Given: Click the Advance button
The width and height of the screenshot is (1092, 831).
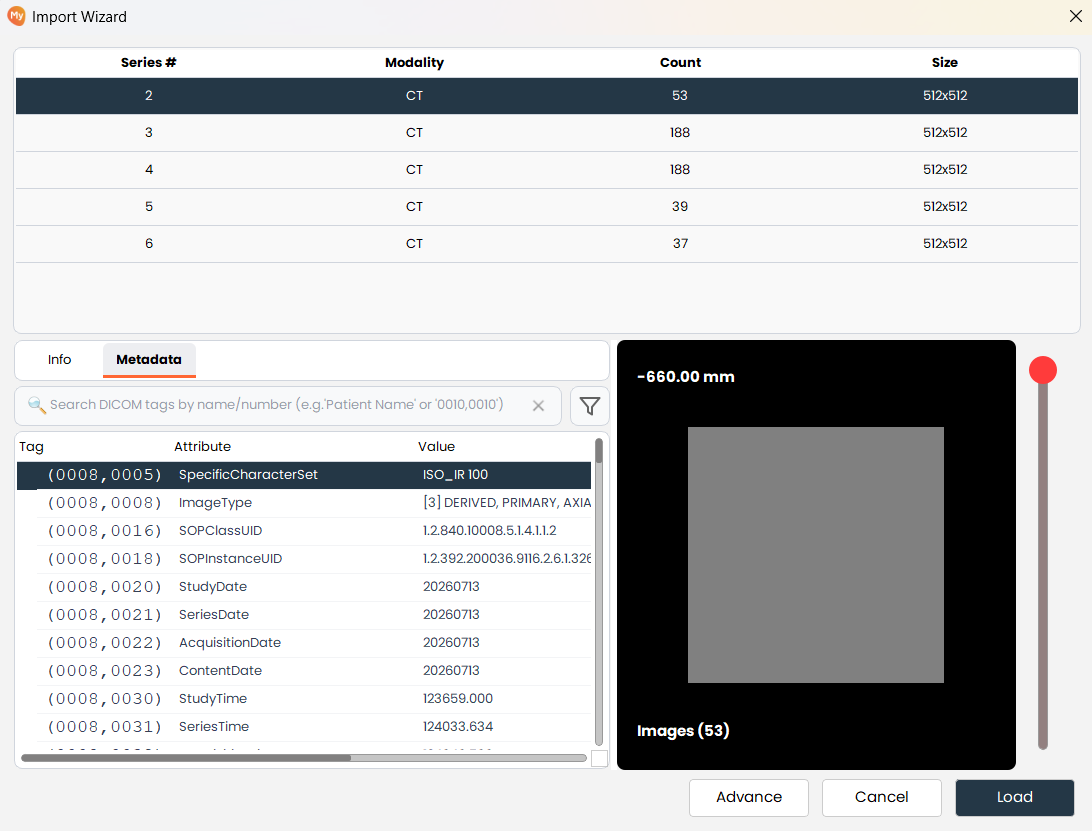Looking at the screenshot, I should coord(749,797).
